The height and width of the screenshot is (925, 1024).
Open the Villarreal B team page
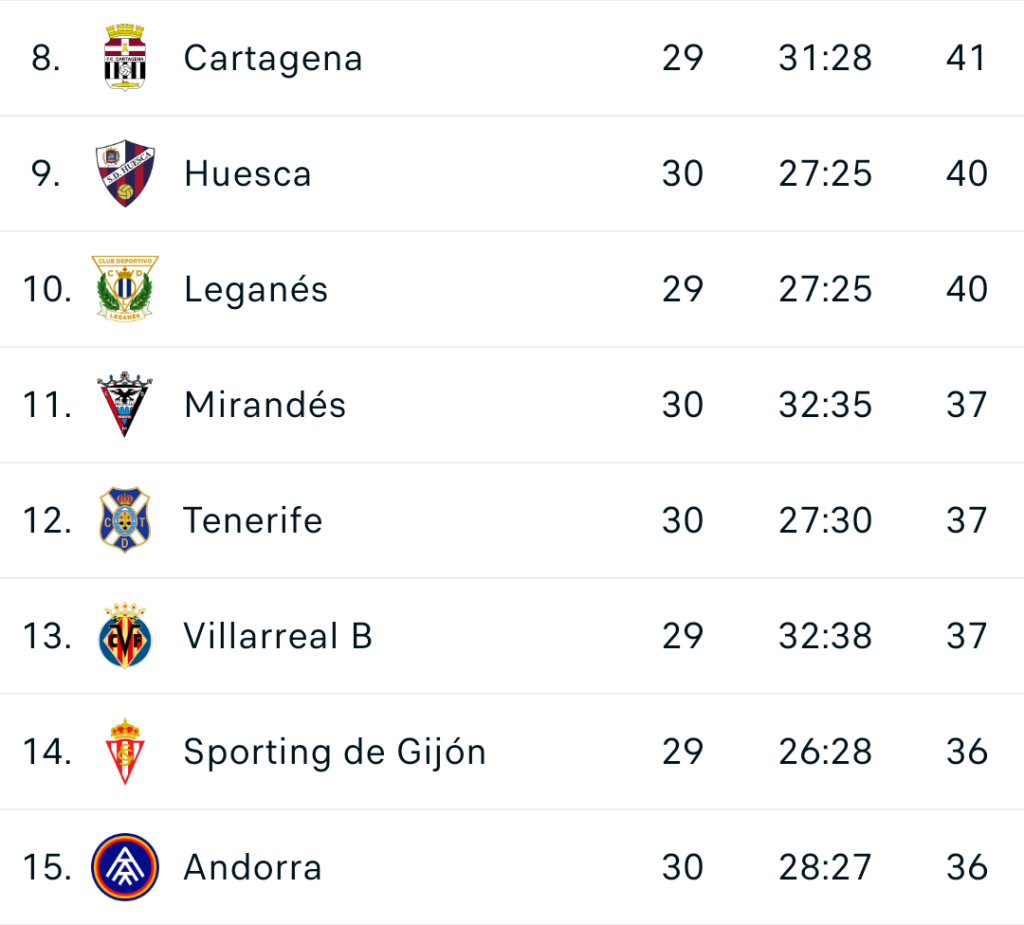coord(278,636)
